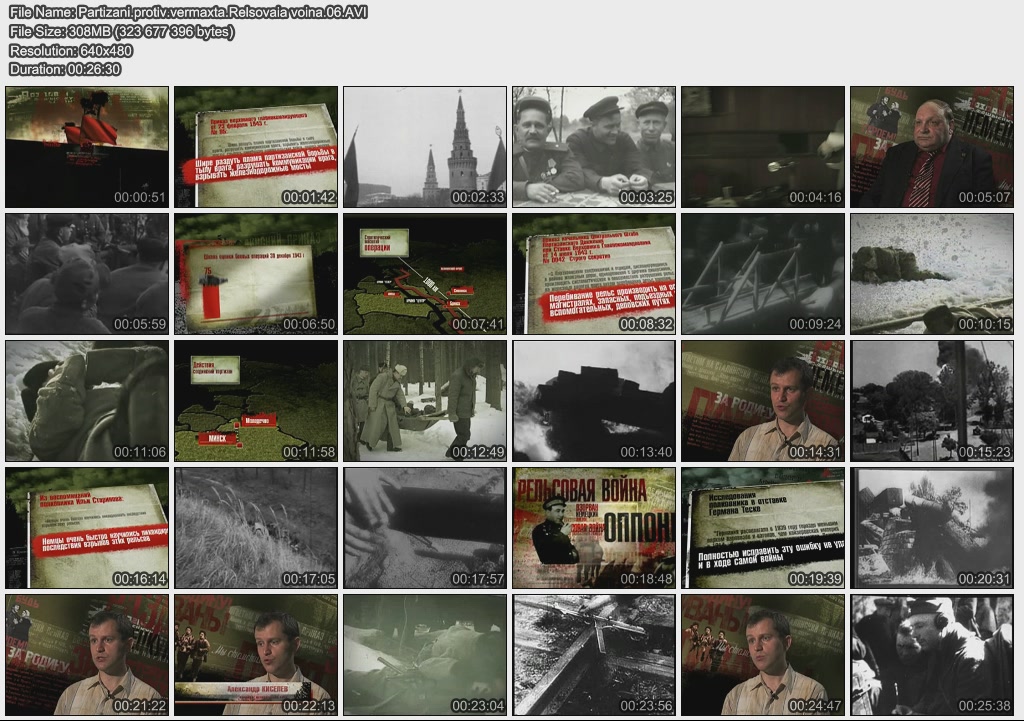Open the snowy stretcher-bearers frame at 00:12:49
Screen dimensions: 1024x721
click(425, 401)
